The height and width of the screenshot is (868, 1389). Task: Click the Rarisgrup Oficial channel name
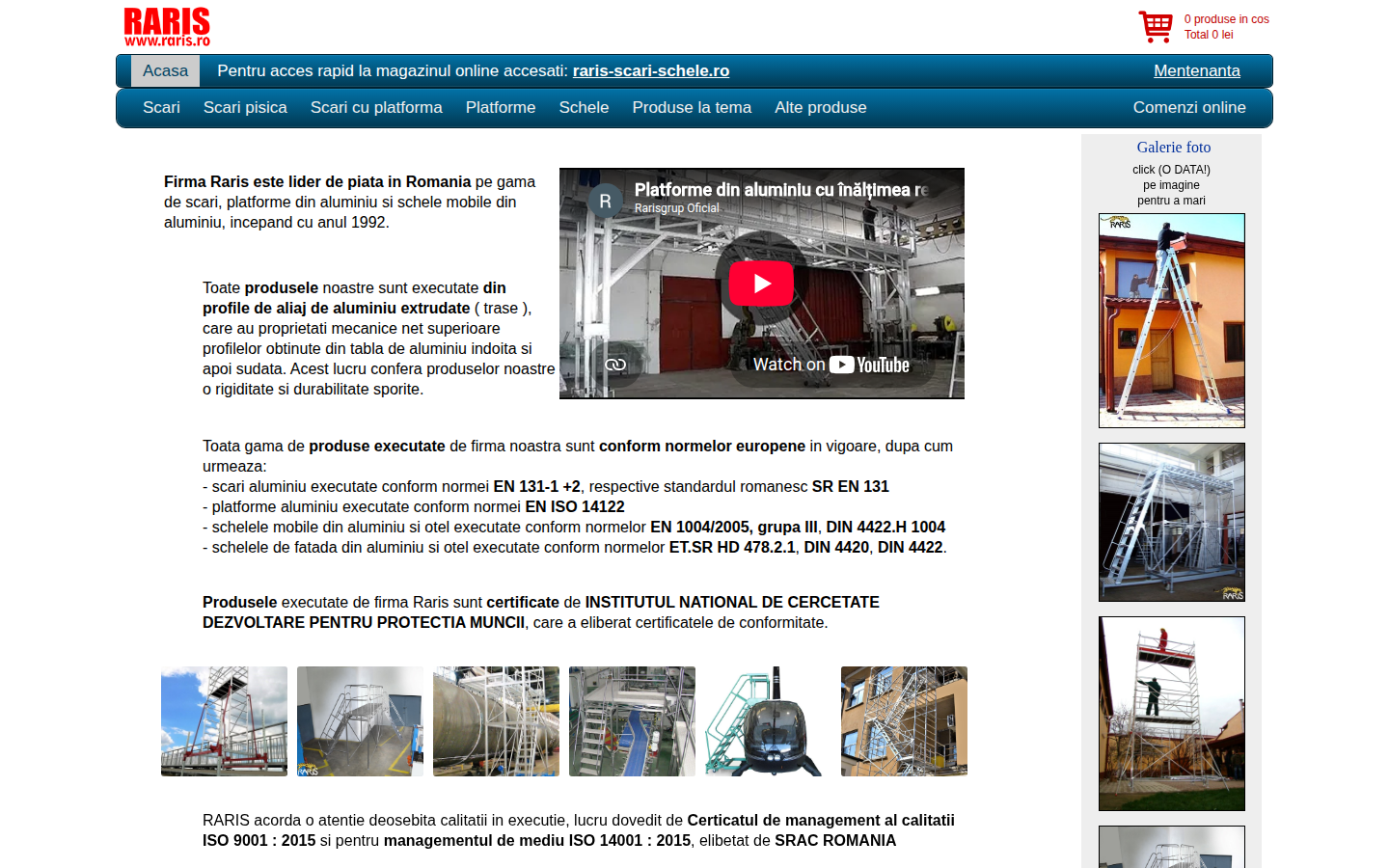point(677,208)
